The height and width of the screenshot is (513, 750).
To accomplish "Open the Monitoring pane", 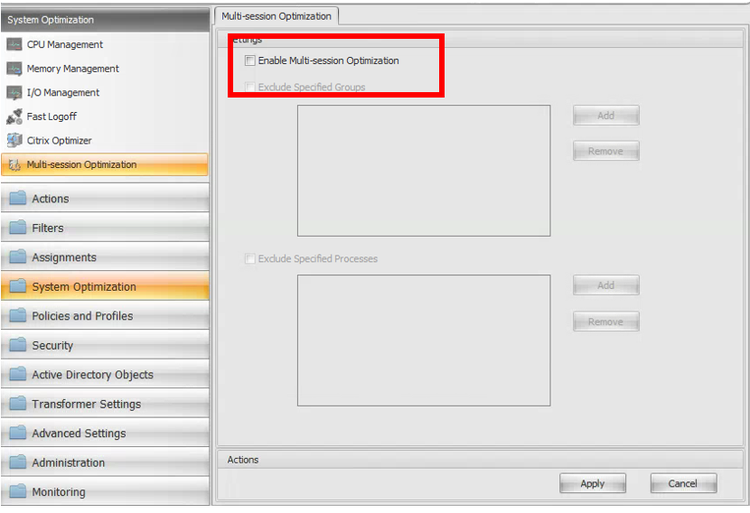I will click(105, 492).
